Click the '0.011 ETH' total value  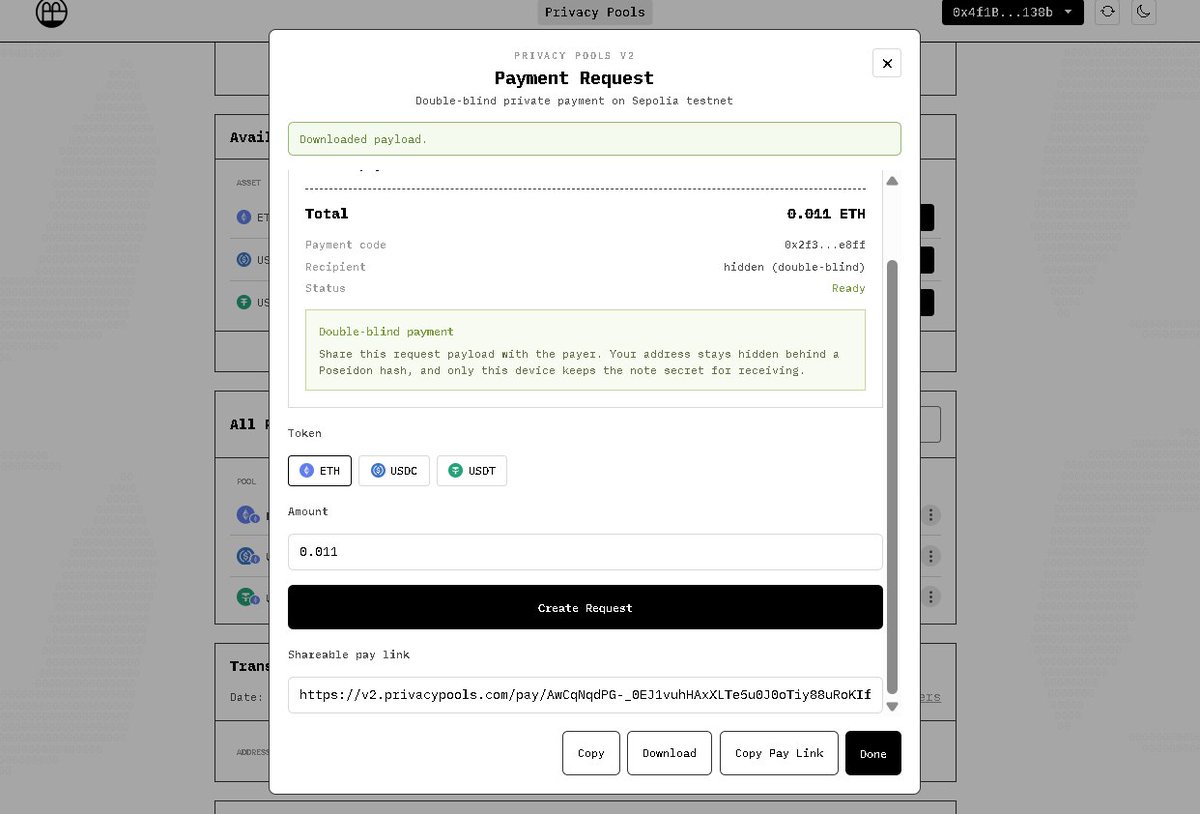826,214
